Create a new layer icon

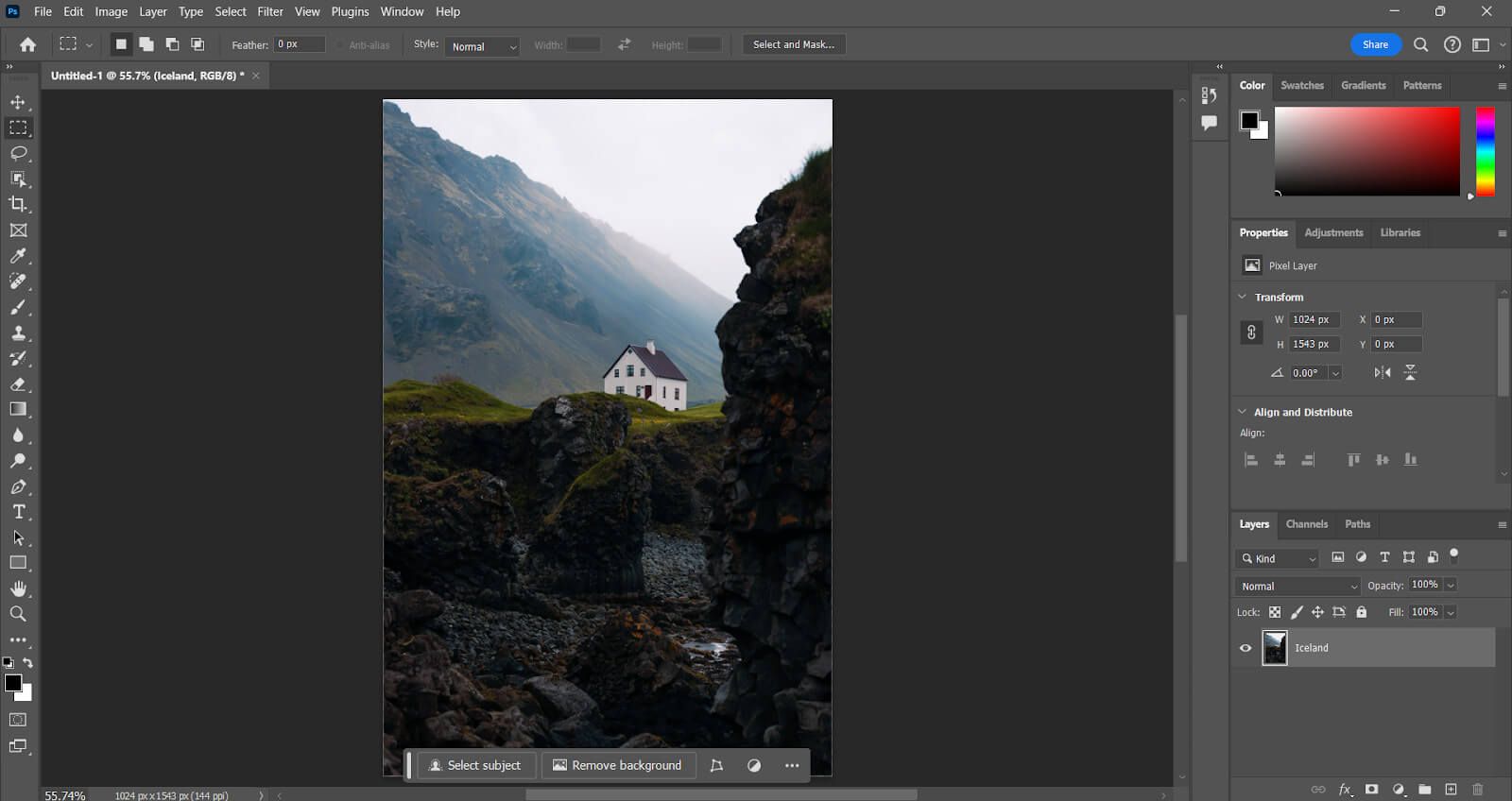(x=1451, y=789)
